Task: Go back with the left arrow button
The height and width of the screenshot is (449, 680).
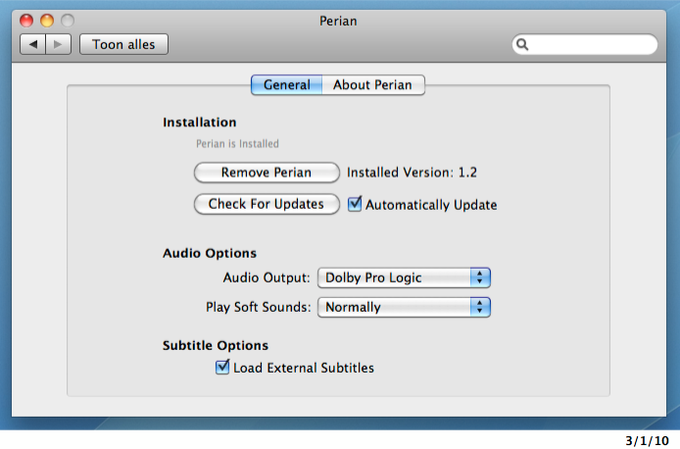Action: [x=33, y=44]
